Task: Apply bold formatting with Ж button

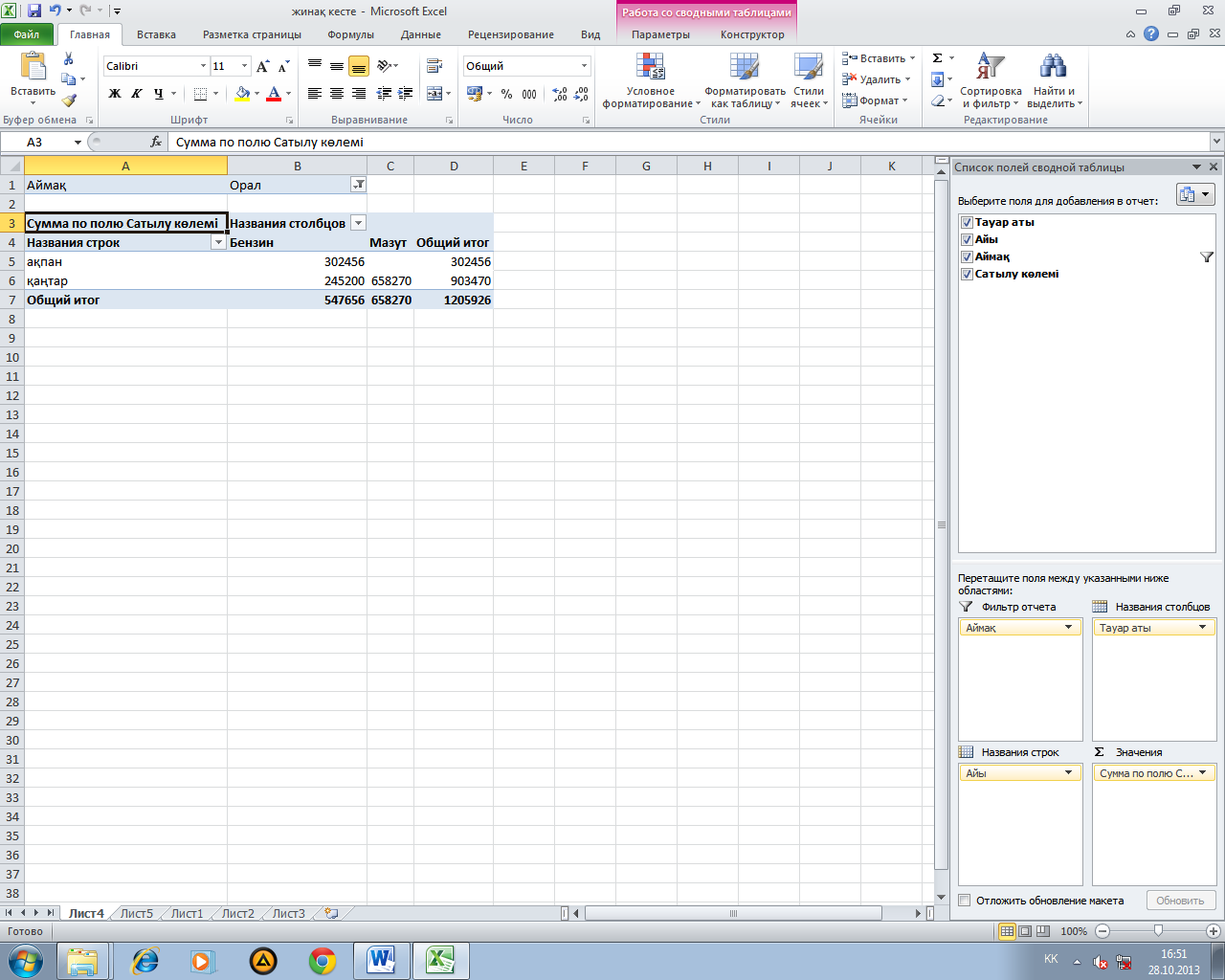Action: tap(115, 94)
